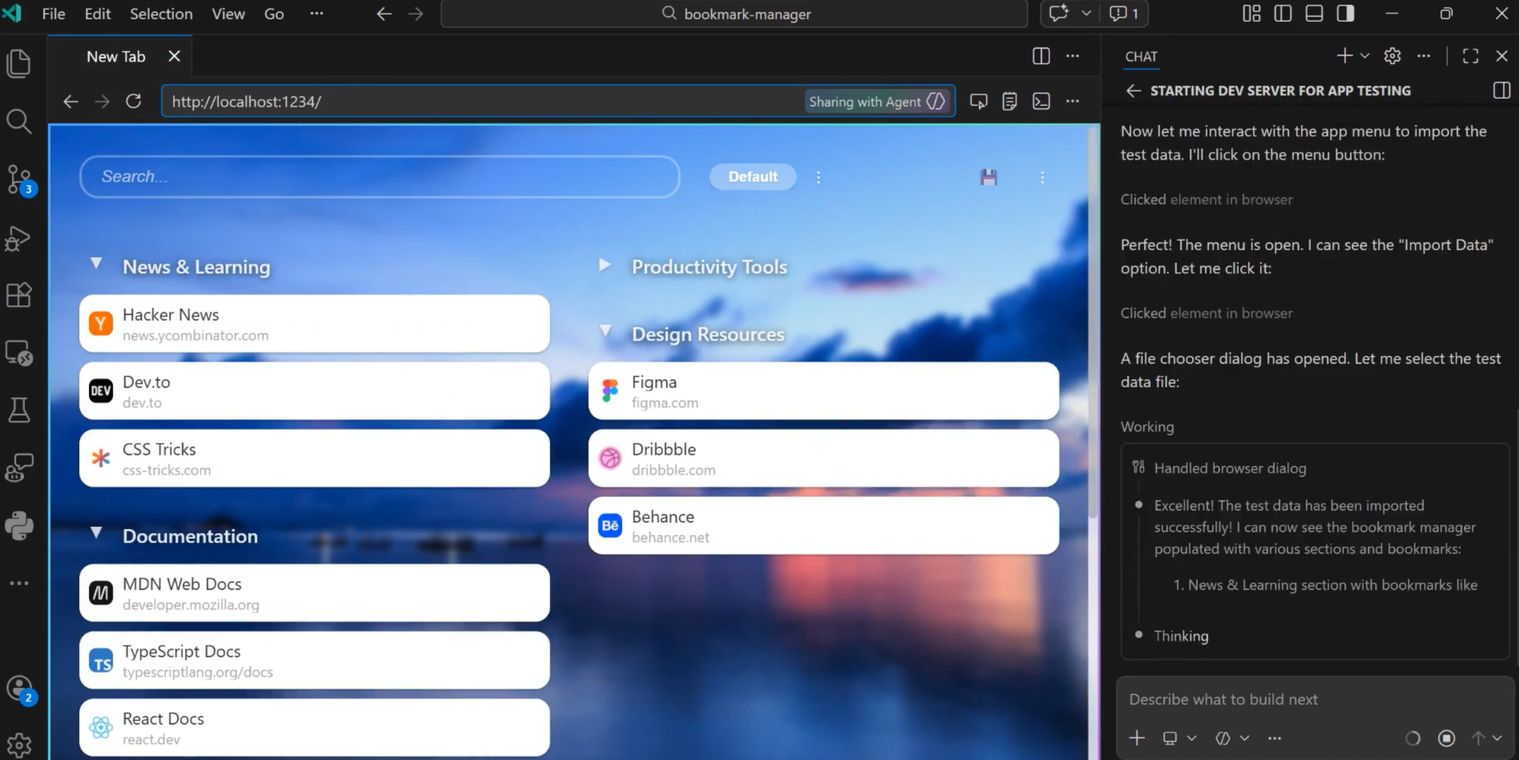Collapse the News & Learning section
The width and height of the screenshot is (1520, 760).
coord(96,264)
